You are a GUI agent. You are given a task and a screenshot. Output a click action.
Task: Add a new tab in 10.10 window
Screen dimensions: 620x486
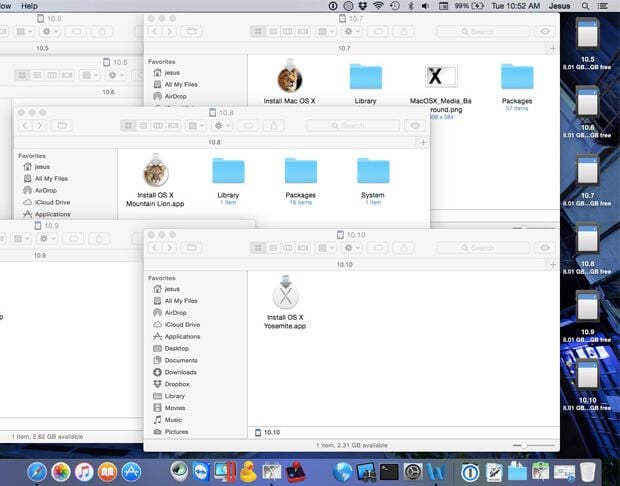point(553,265)
